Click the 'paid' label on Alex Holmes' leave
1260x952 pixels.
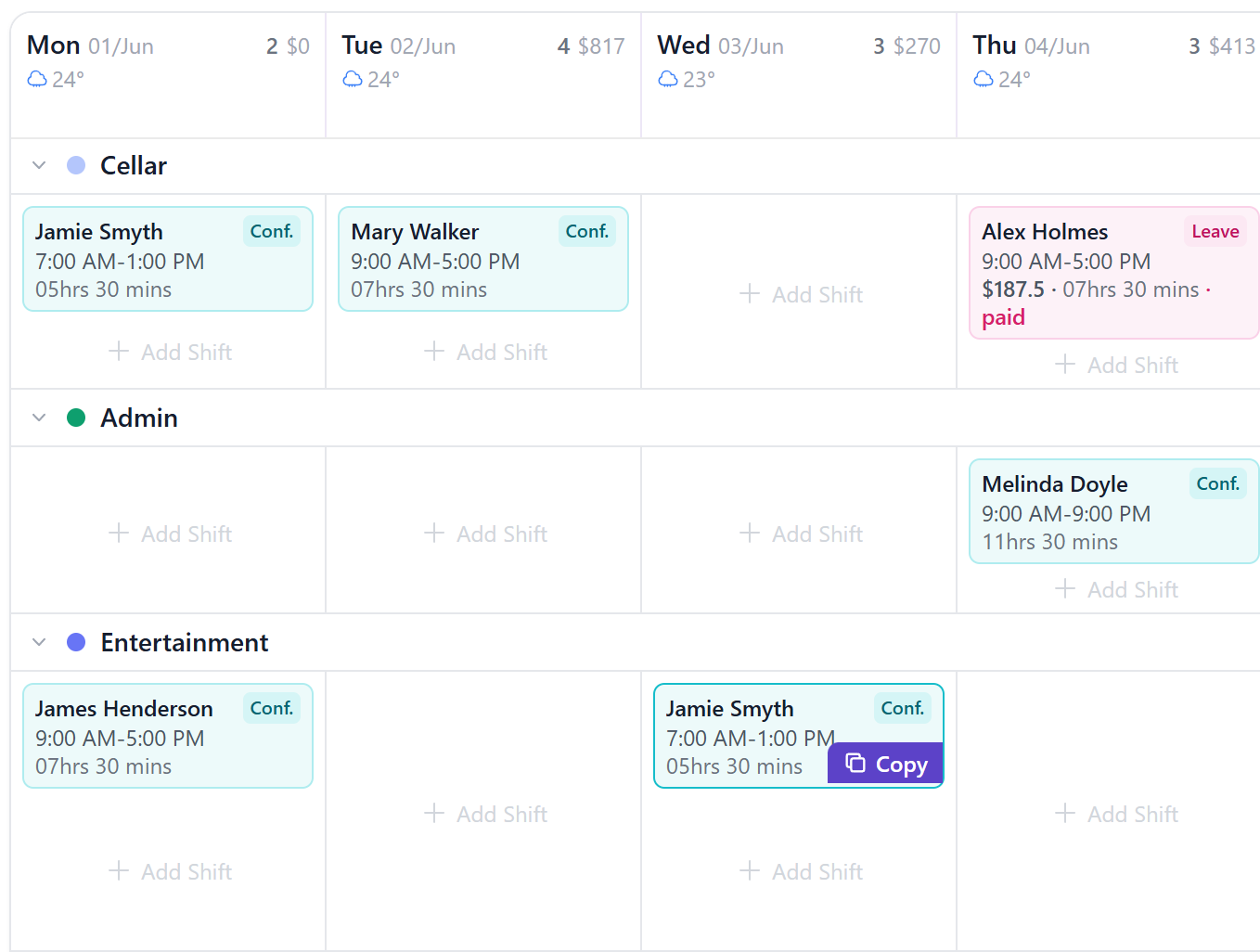(x=1004, y=317)
